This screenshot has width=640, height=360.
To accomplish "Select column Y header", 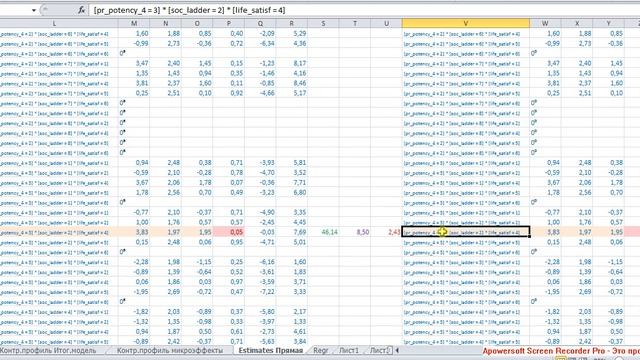I will coord(609,24).
